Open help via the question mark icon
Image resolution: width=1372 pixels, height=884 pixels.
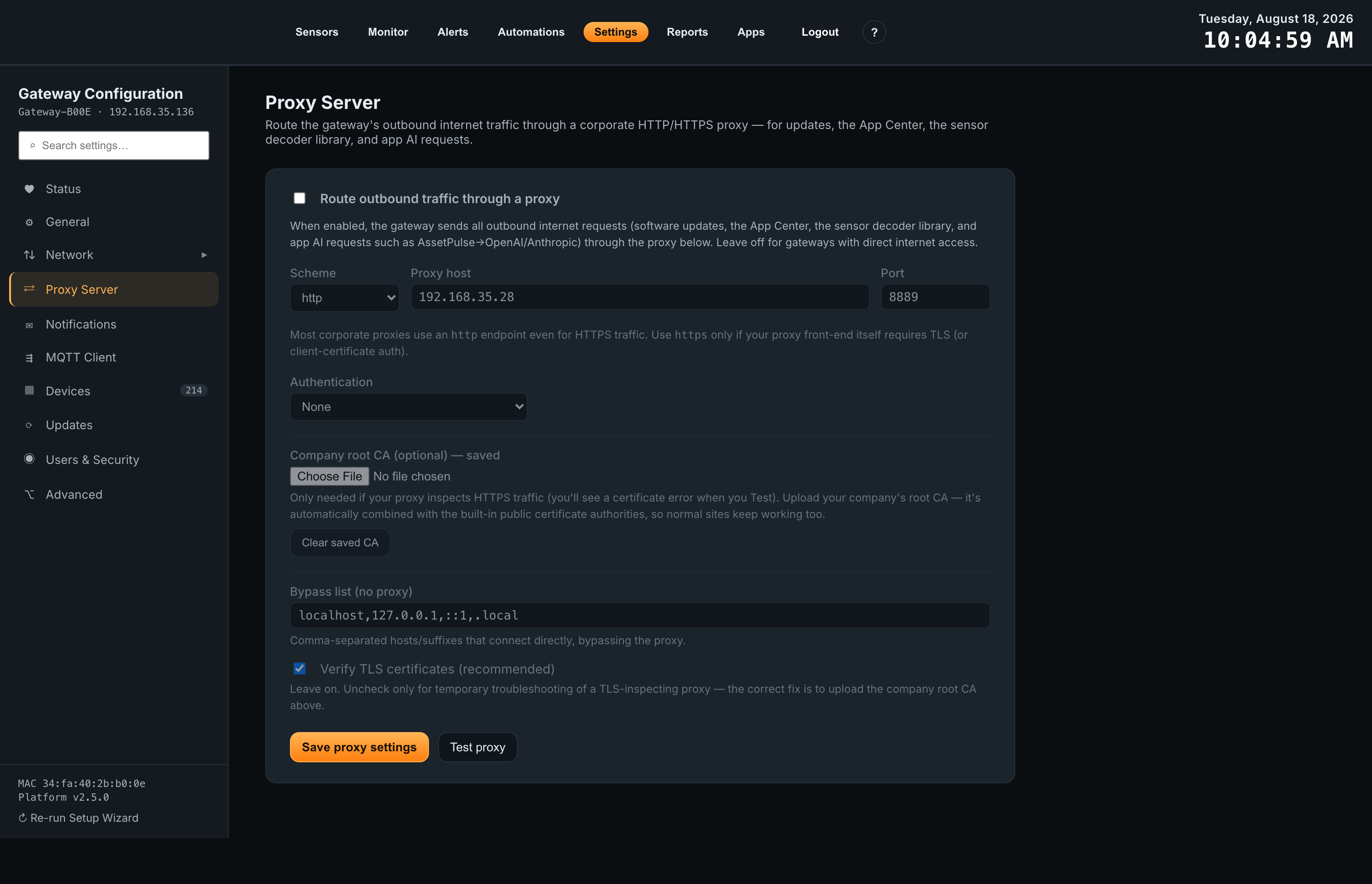coord(874,32)
